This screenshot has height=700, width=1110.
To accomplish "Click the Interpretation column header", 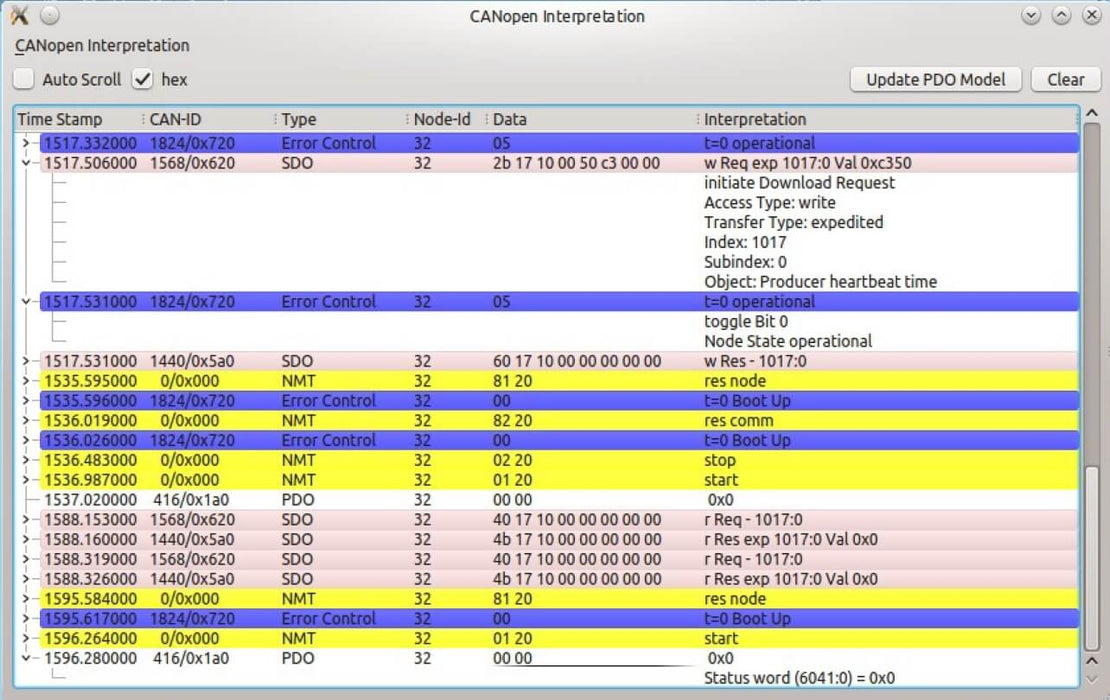I will pos(755,120).
